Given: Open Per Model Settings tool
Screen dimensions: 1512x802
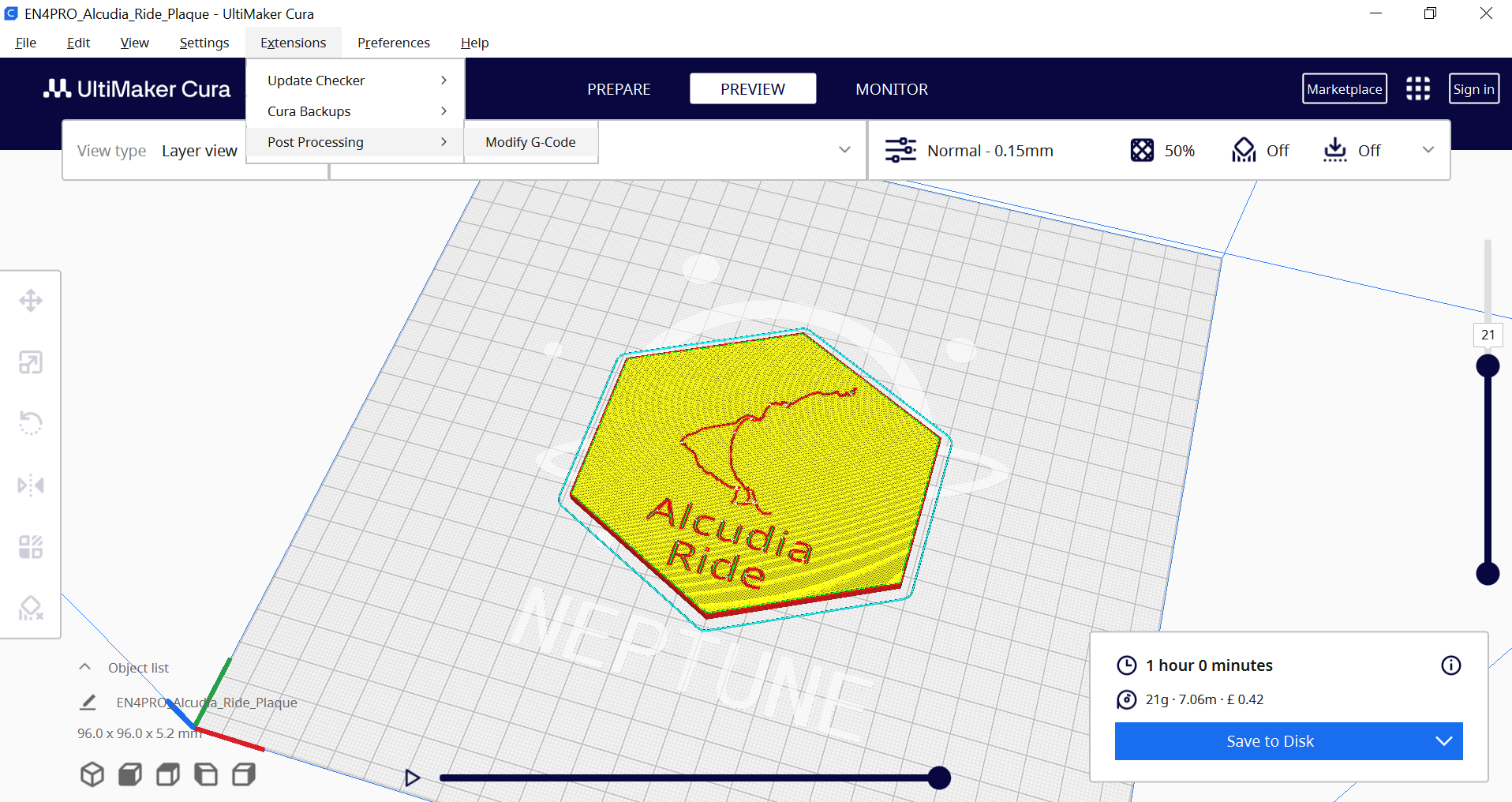Looking at the screenshot, I should point(31,546).
